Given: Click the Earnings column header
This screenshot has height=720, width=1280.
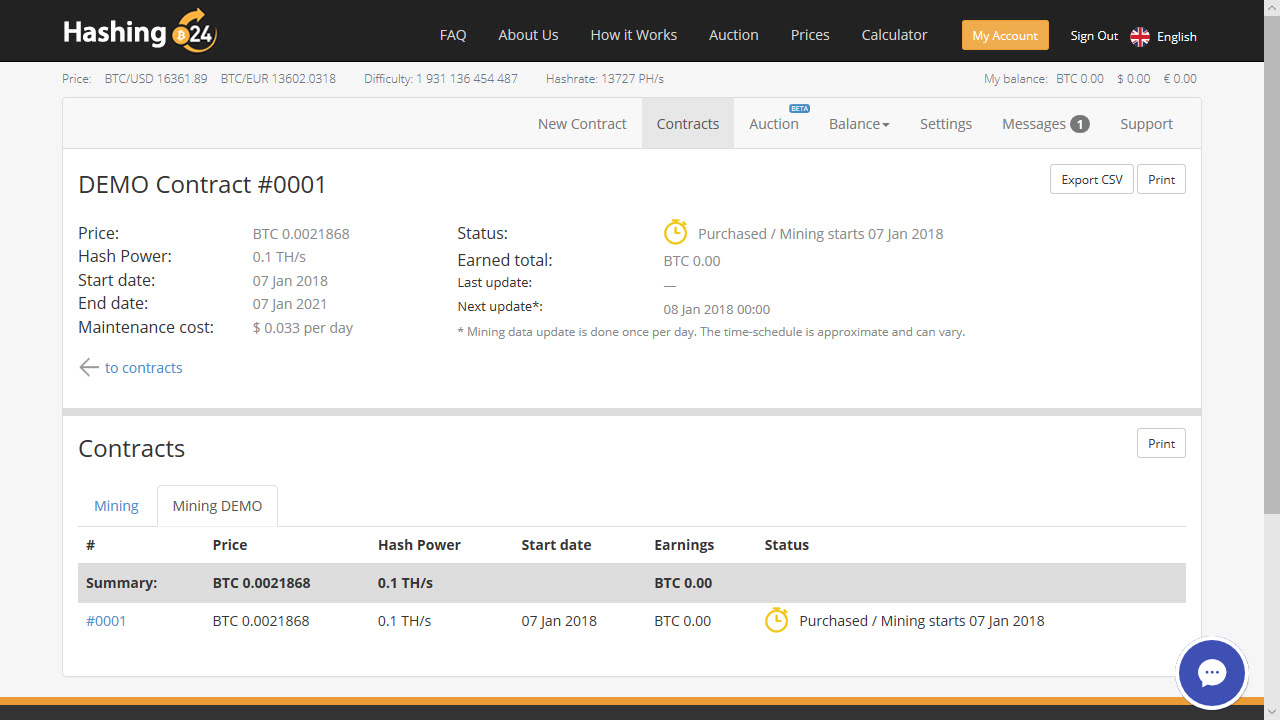Looking at the screenshot, I should coord(684,545).
